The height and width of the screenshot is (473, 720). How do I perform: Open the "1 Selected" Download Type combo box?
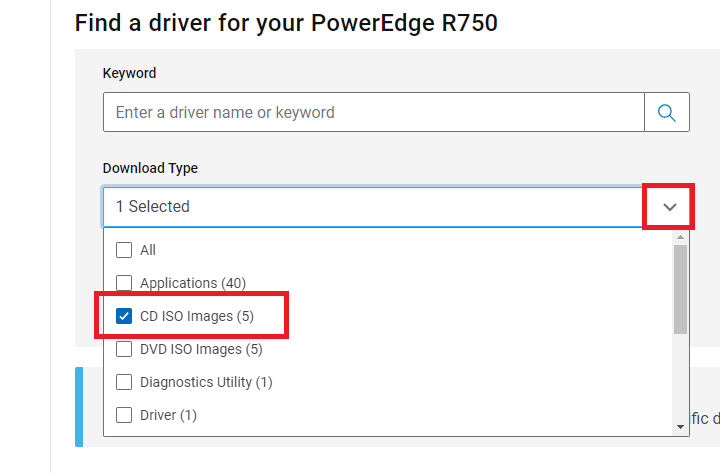pos(372,207)
